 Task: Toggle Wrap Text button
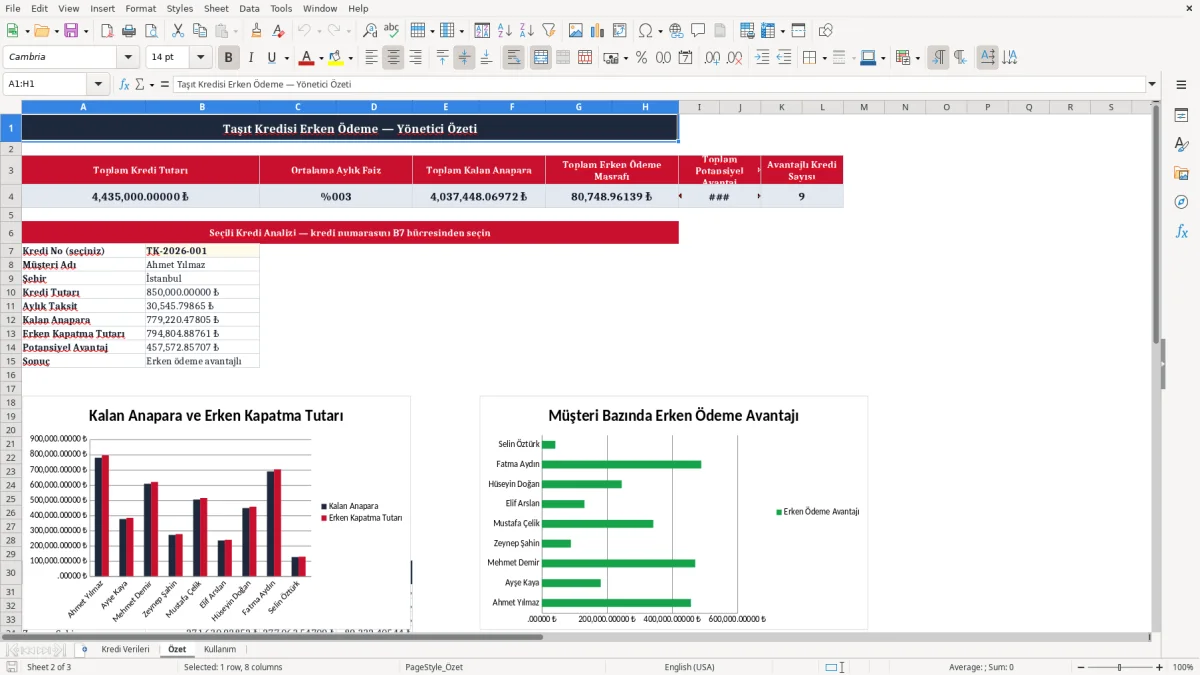[x=513, y=58]
